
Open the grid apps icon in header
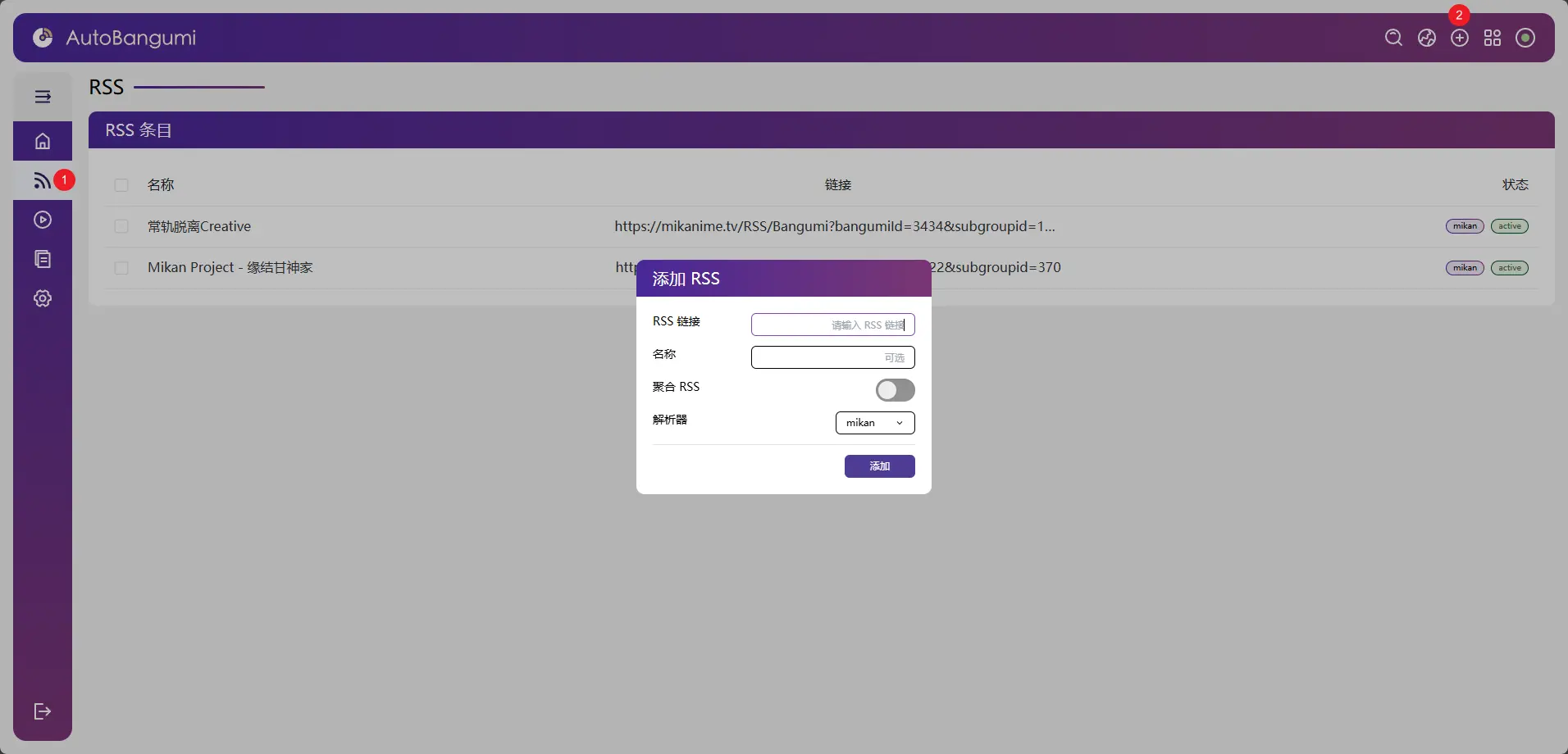(x=1492, y=38)
